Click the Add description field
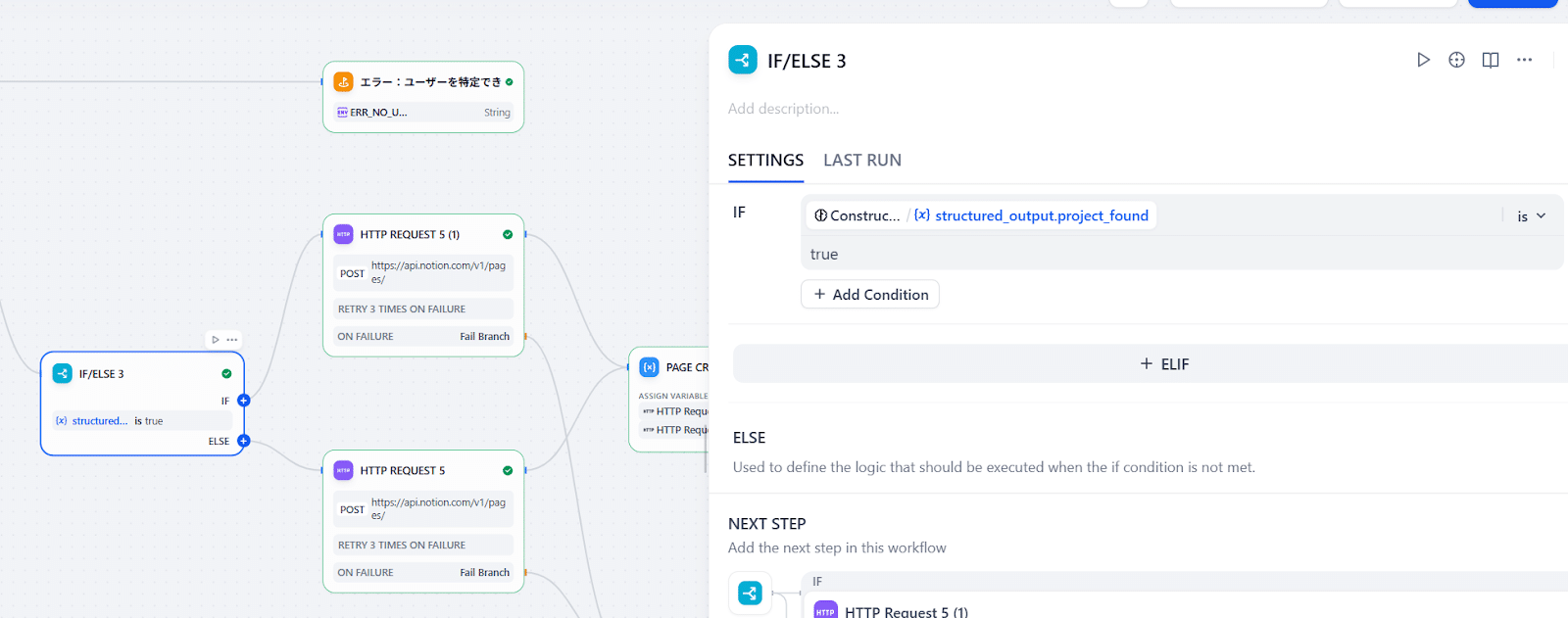 tap(783, 109)
